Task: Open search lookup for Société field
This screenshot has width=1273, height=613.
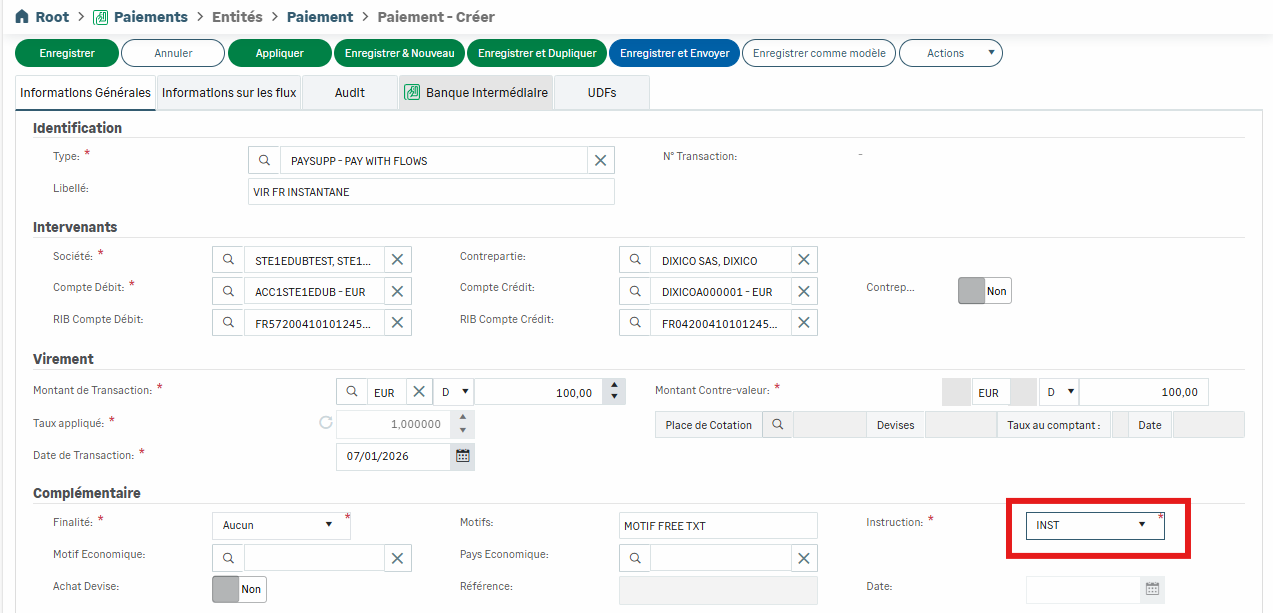Action: click(x=228, y=260)
